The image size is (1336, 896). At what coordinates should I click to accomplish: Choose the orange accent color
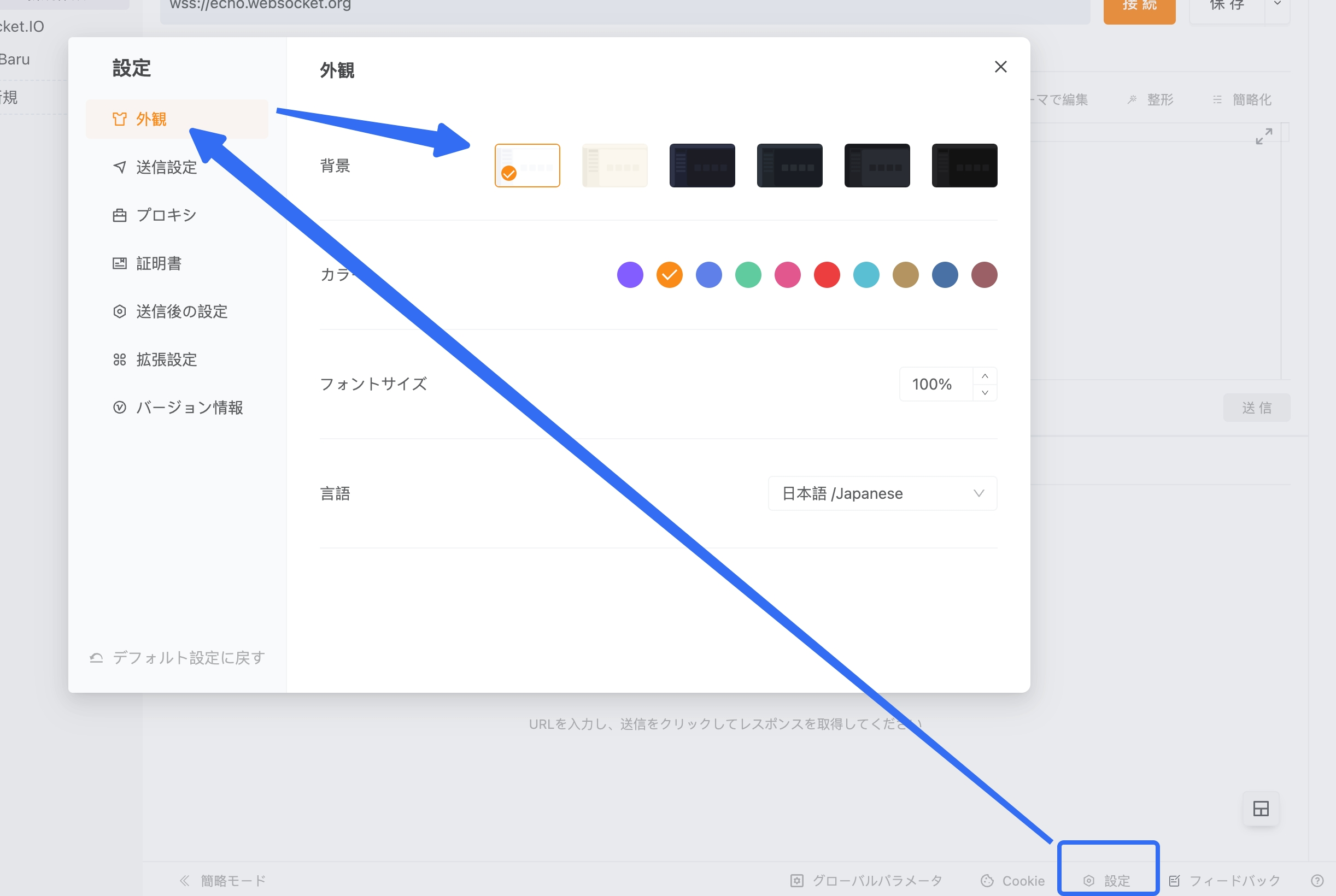click(x=670, y=275)
